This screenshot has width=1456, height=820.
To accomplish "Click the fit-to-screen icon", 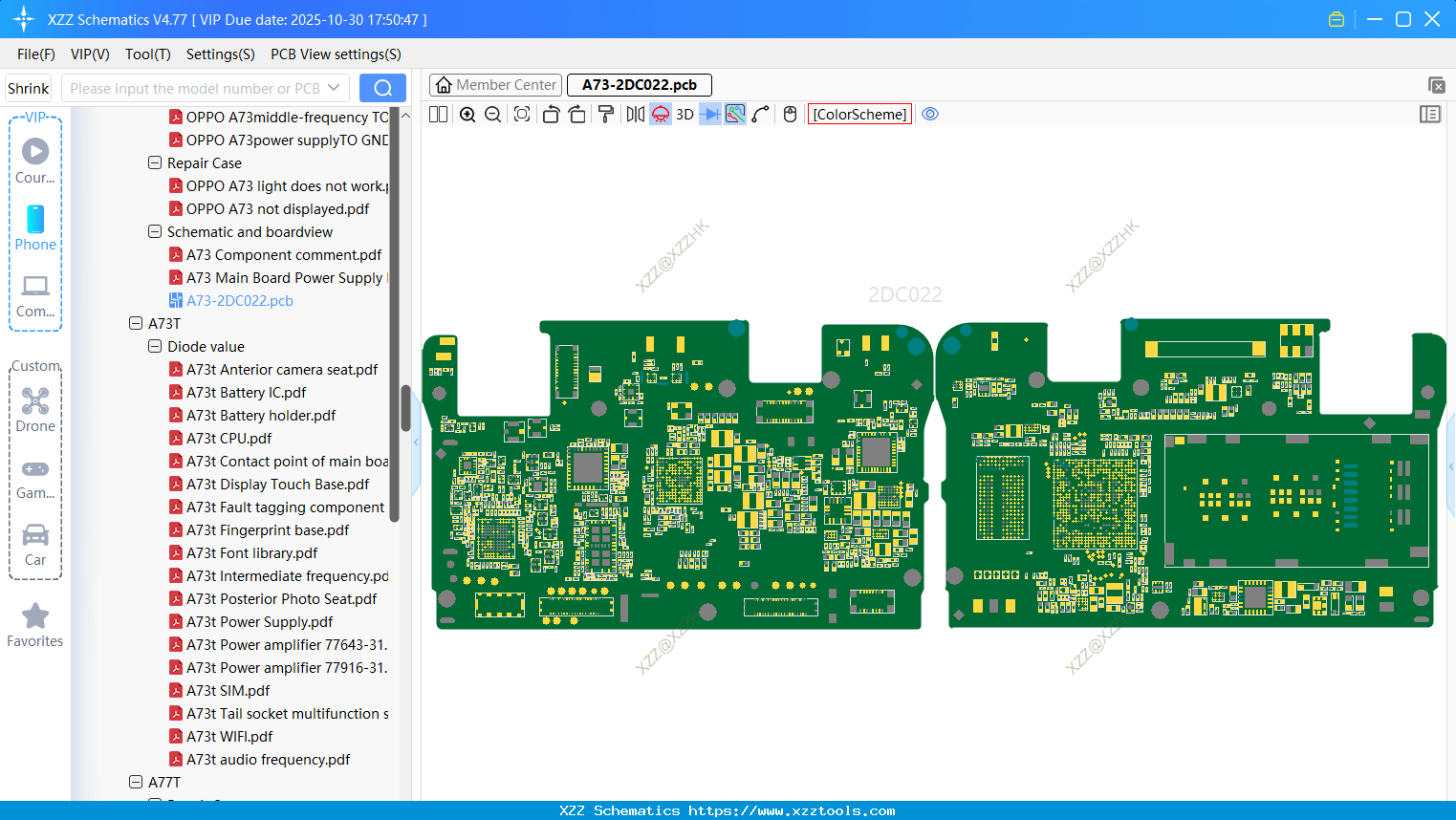I will 522,115.
